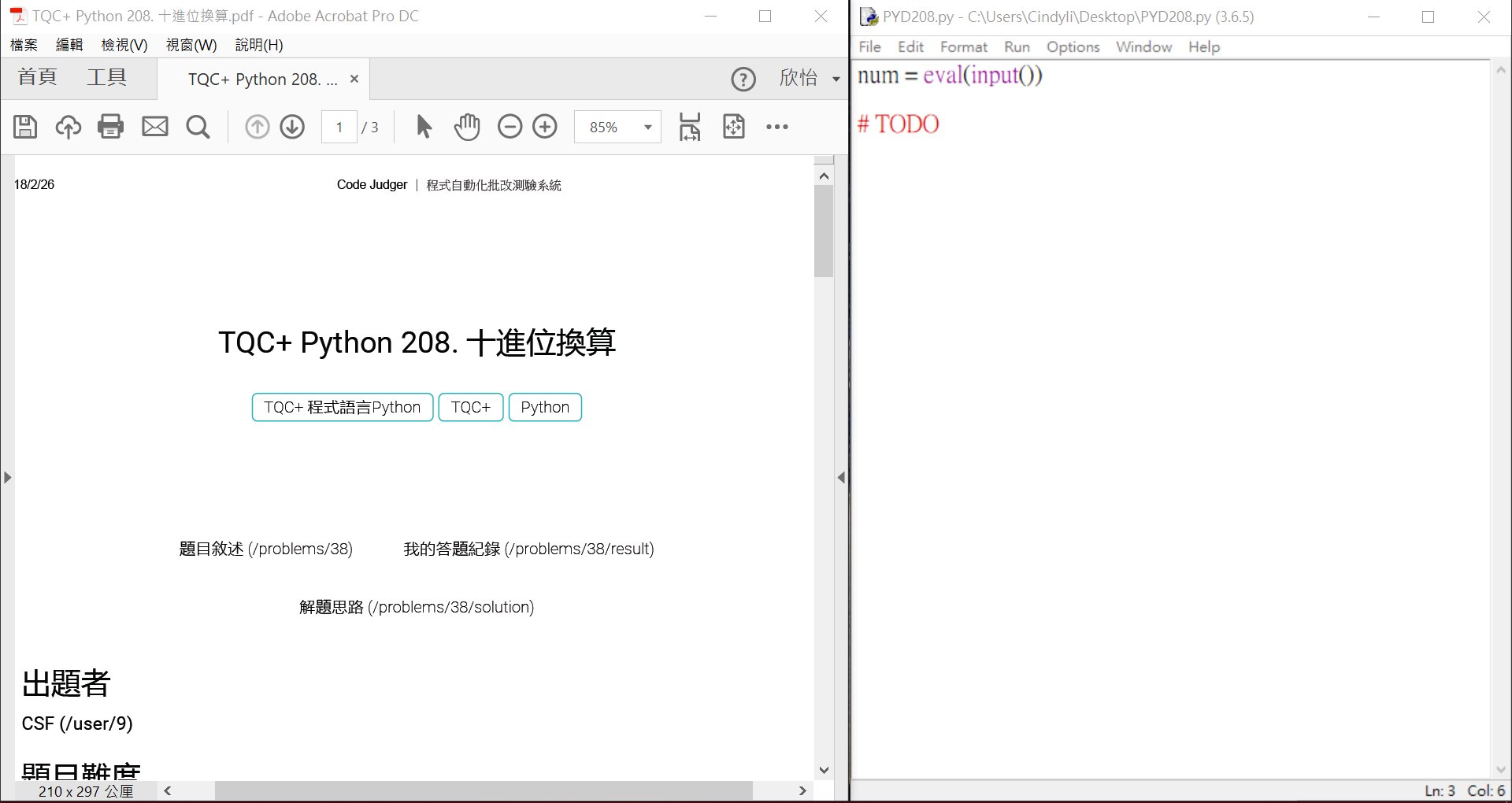Click the TQC+ 程式語言Python tag
The image size is (1512, 803).
(x=343, y=407)
